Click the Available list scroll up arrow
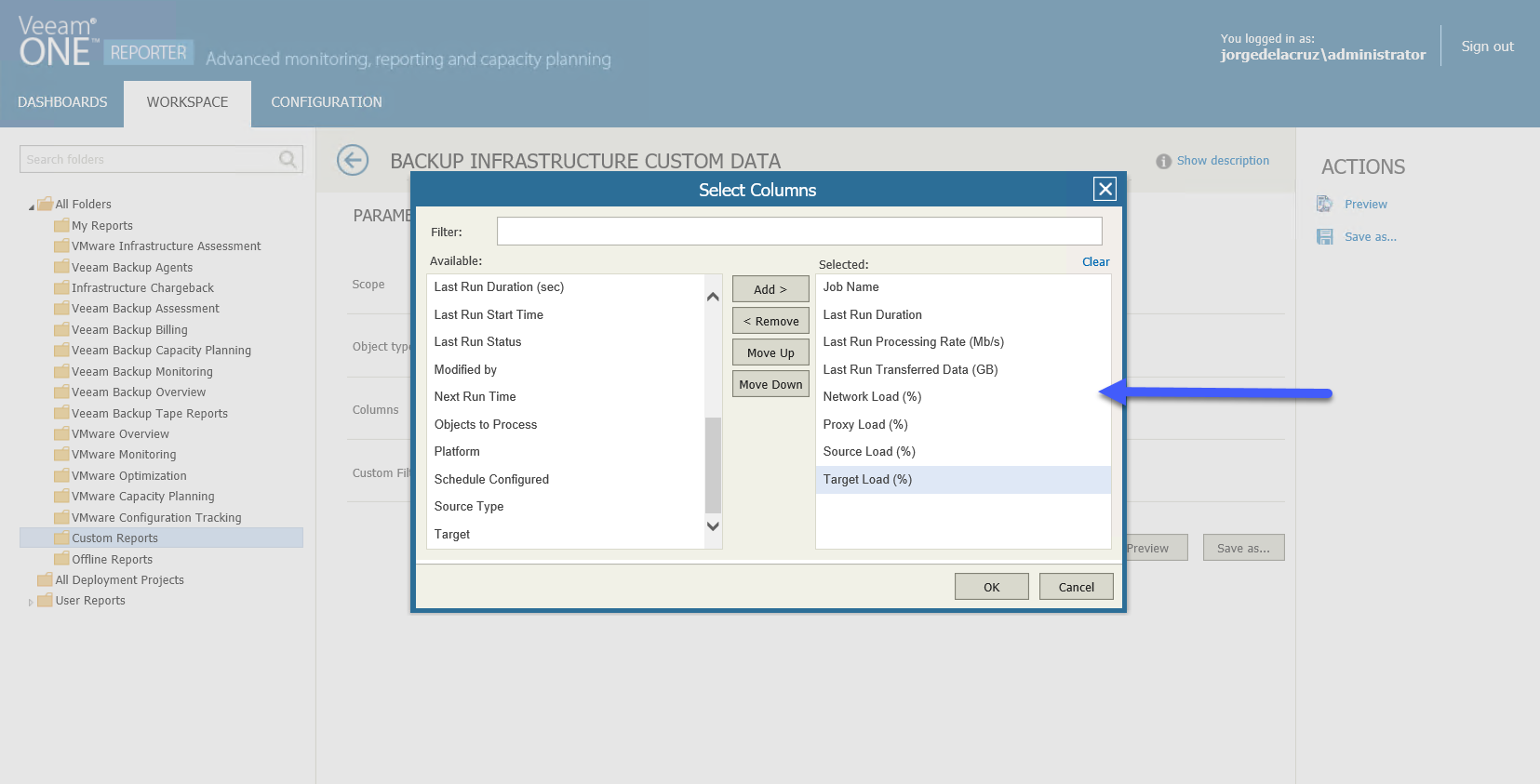1540x784 pixels. click(x=713, y=297)
